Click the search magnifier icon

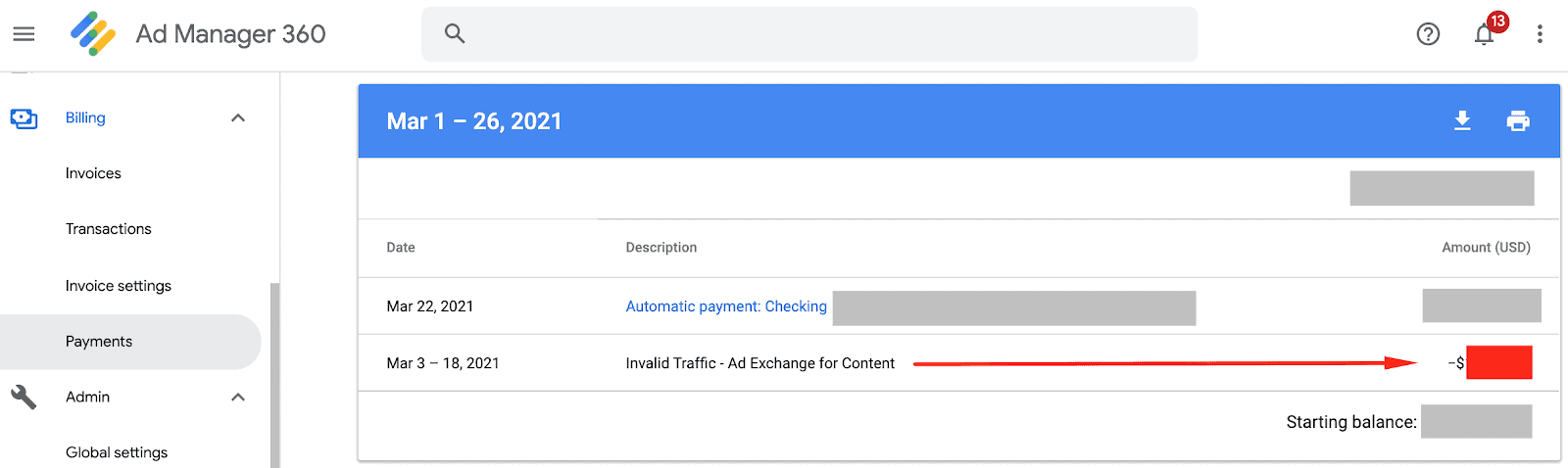point(455,33)
